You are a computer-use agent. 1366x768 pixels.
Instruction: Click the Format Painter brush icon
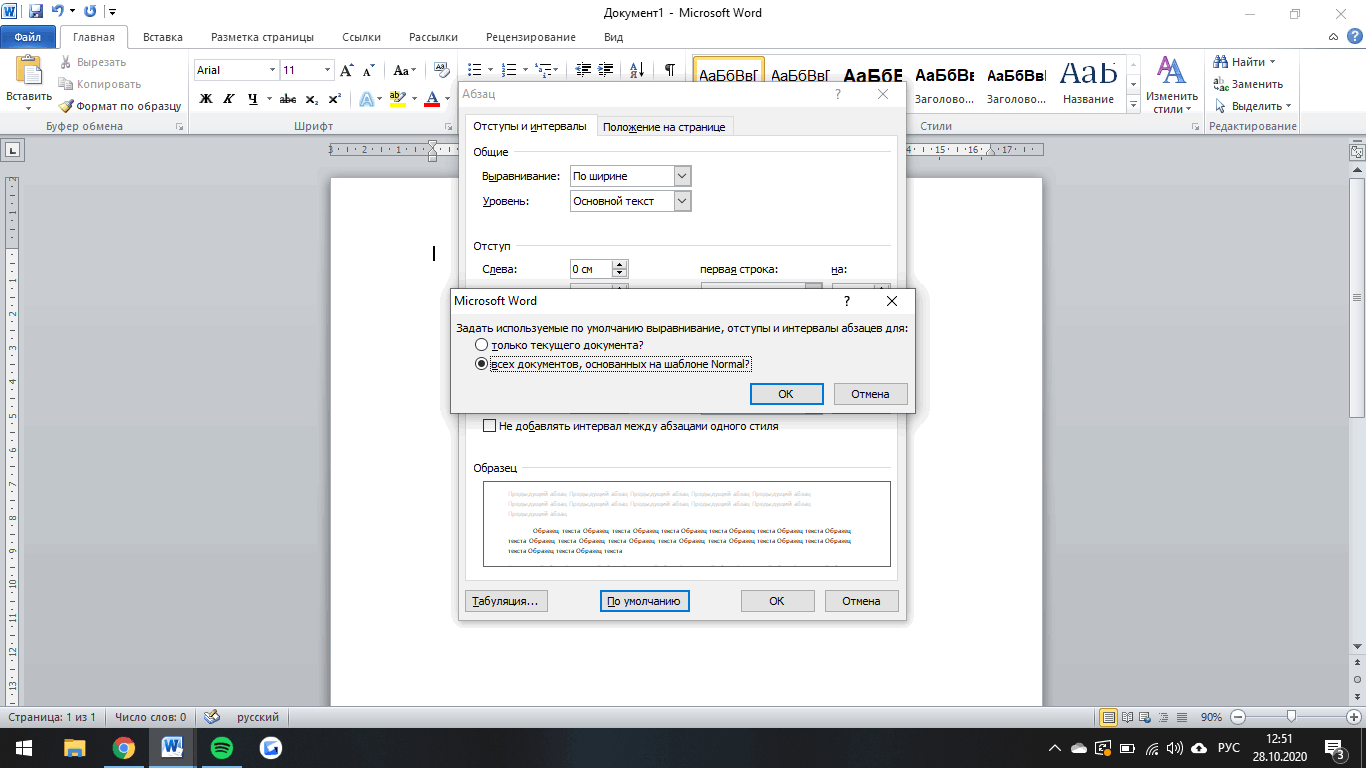(66, 106)
